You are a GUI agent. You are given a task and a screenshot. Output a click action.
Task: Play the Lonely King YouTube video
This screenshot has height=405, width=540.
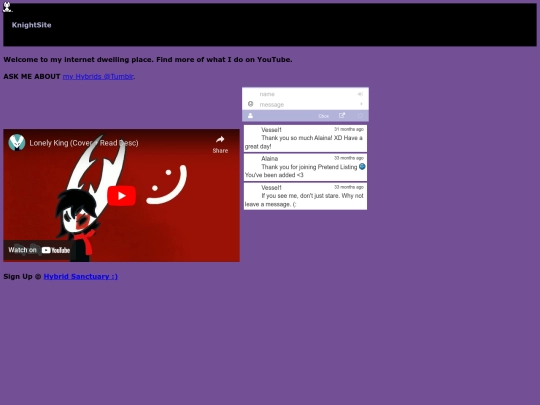[x=121, y=196]
